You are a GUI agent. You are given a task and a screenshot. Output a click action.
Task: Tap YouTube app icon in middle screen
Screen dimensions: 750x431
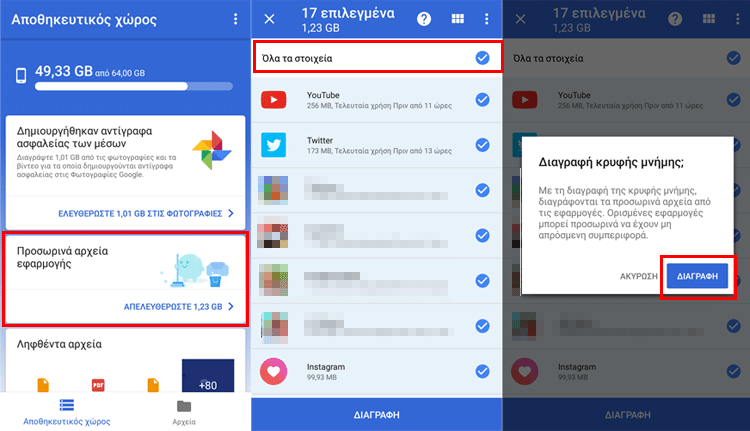274,99
